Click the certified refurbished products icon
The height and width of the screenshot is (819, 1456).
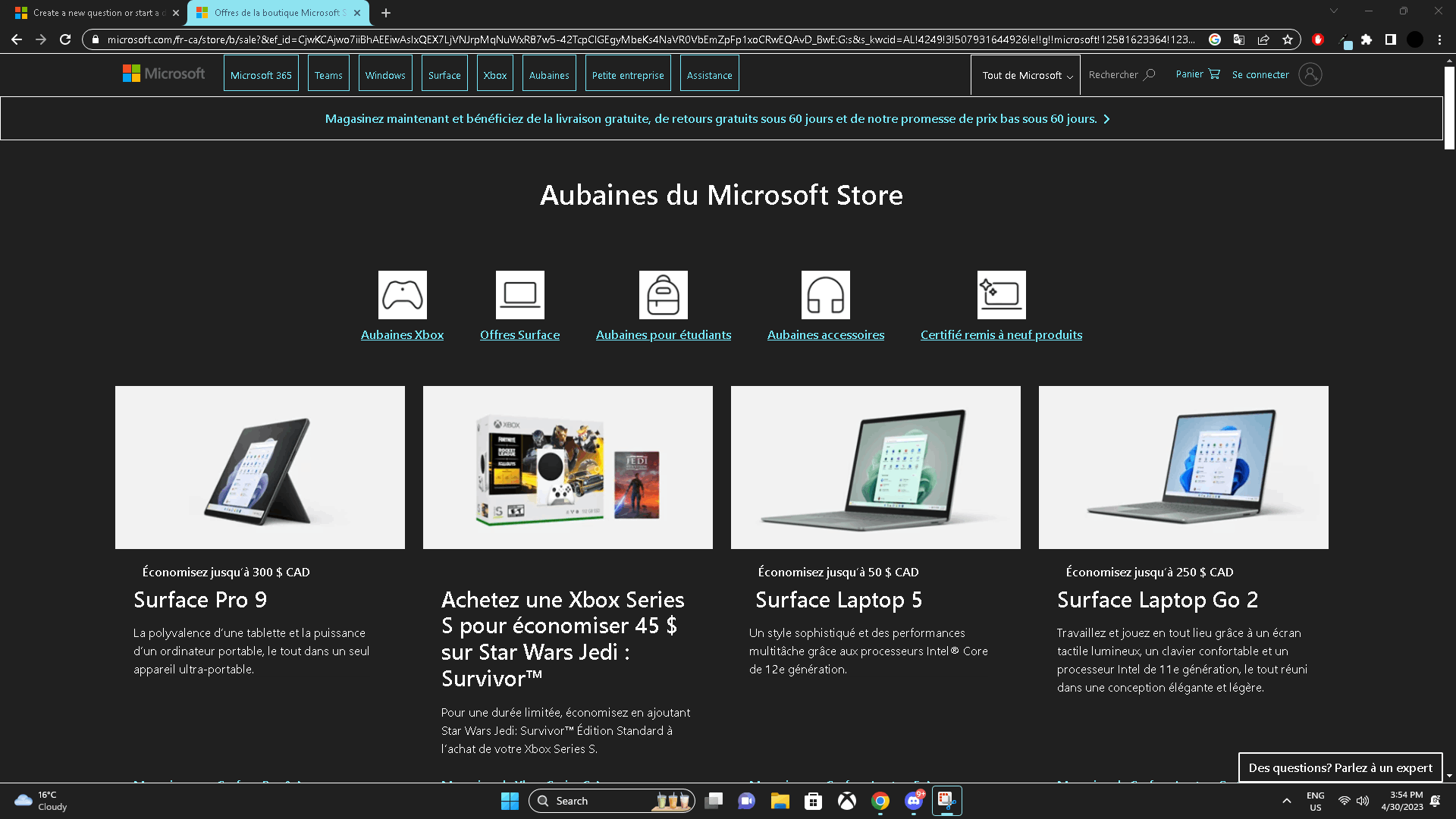pos(1002,295)
